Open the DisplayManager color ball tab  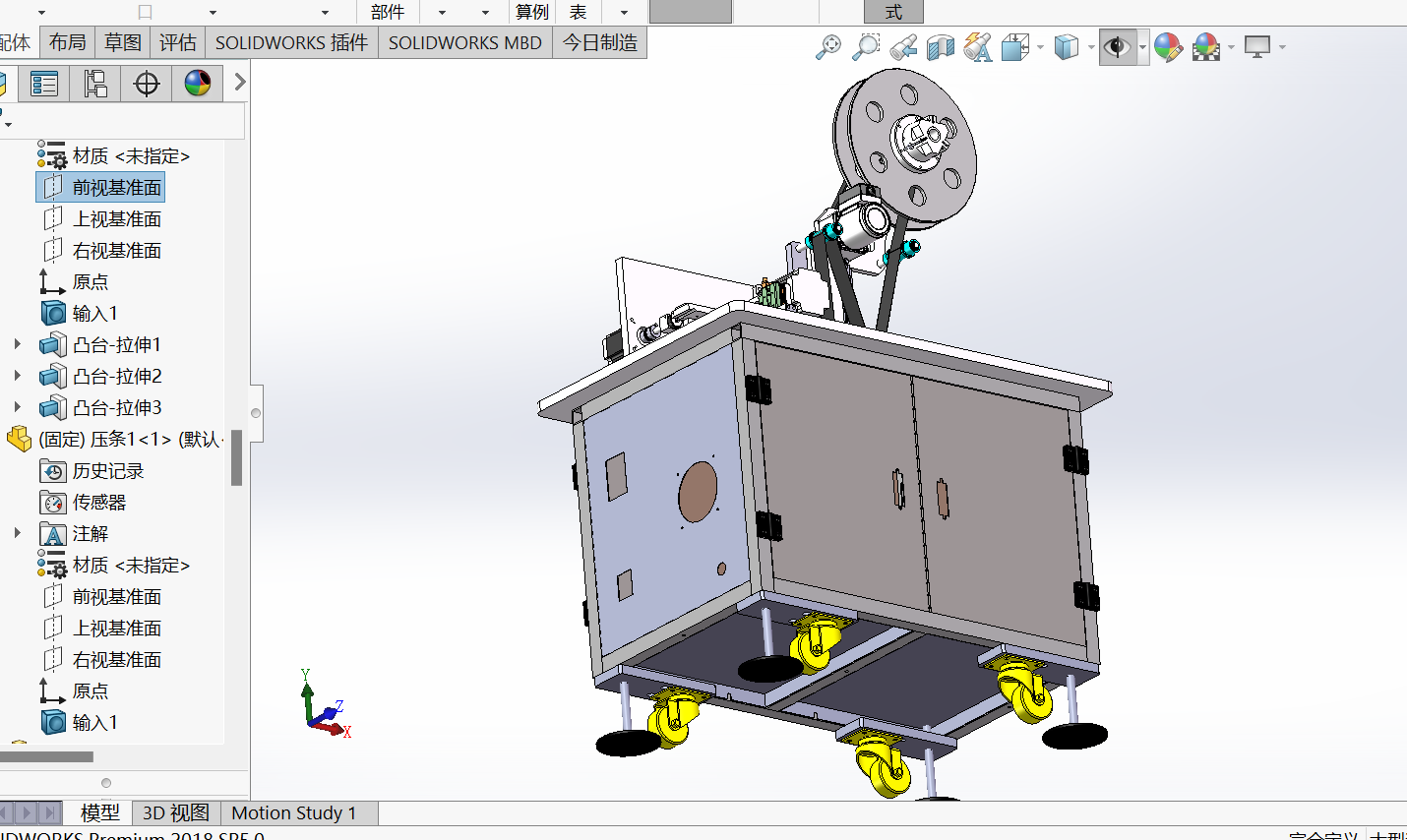tap(198, 84)
